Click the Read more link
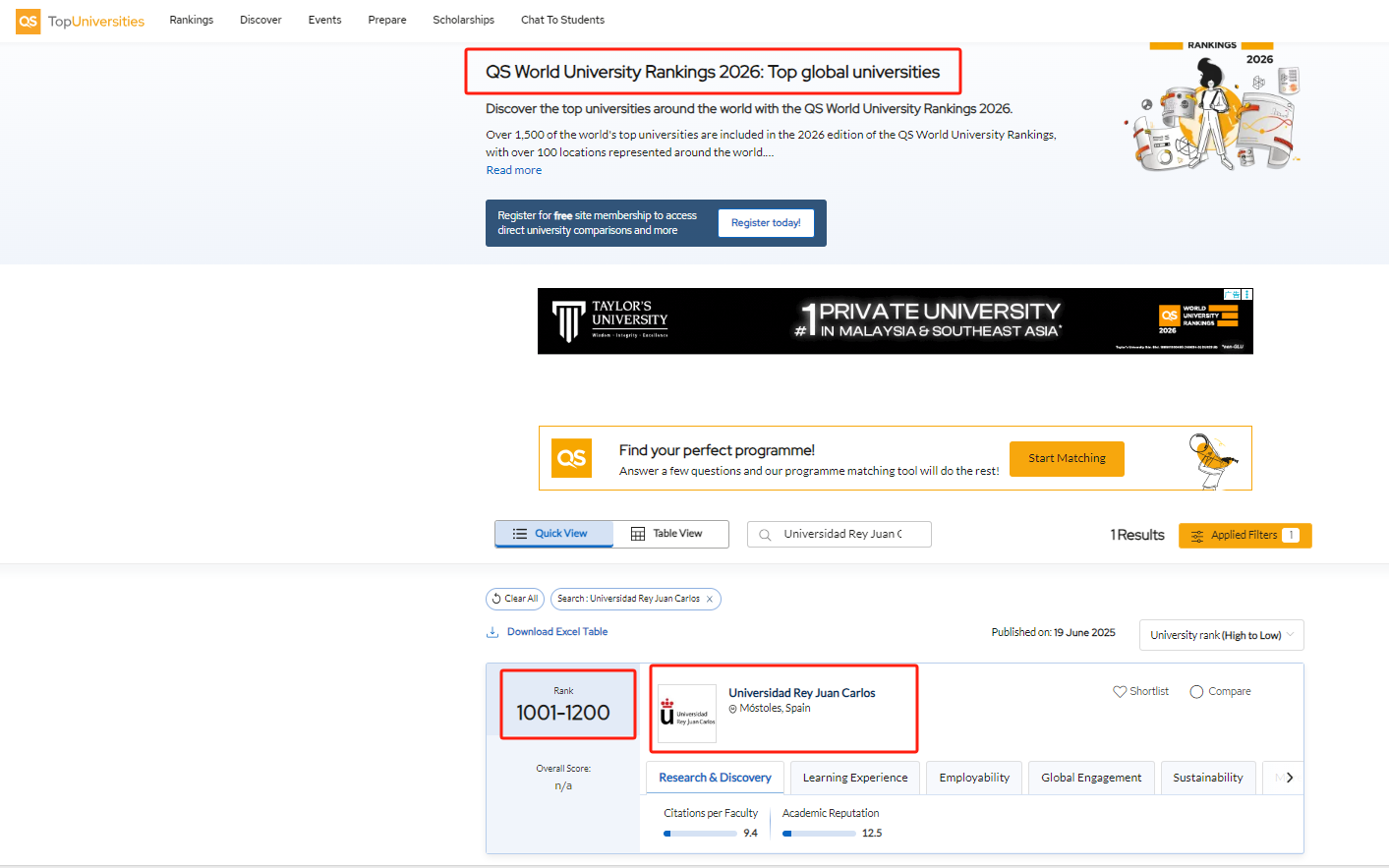Screen dimensions: 1389x868 coord(513,170)
